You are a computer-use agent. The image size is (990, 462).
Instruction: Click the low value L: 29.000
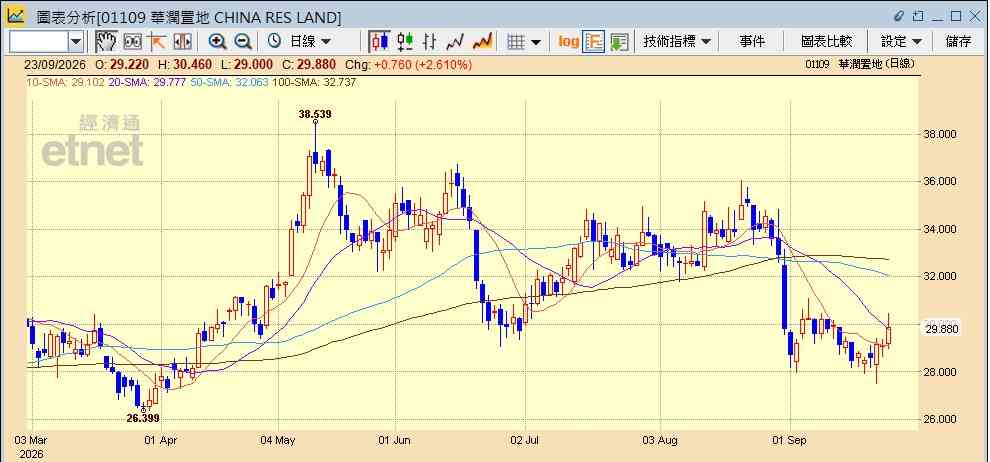coord(246,64)
